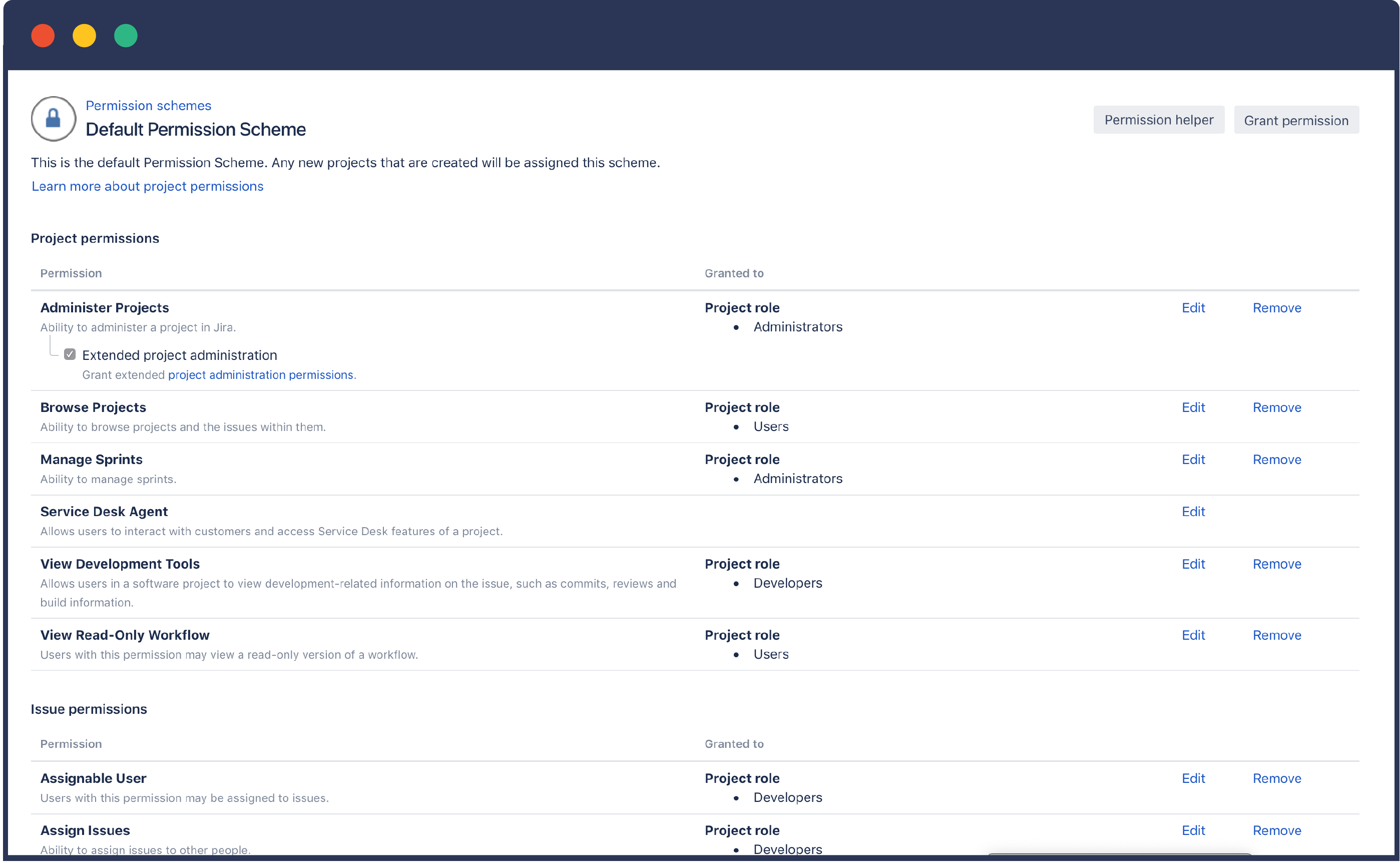Remove the View Development Tools grant
Viewport: 1400px width, 863px height.
click(x=1277, y=564)
